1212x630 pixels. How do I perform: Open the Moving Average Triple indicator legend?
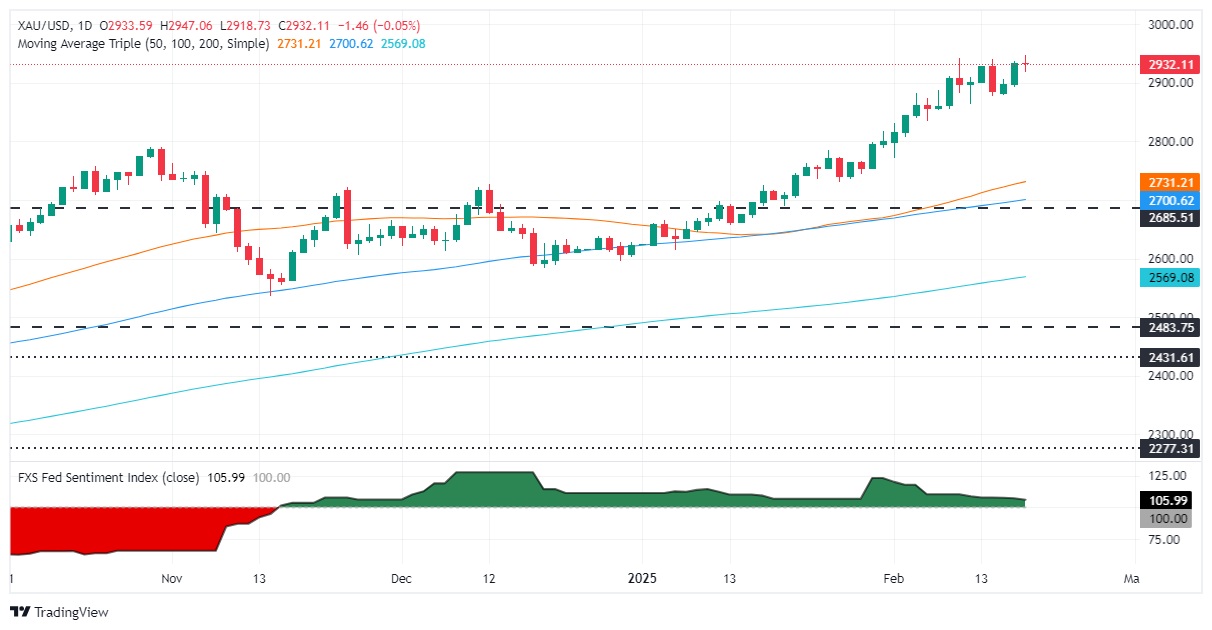click(141, 44)
